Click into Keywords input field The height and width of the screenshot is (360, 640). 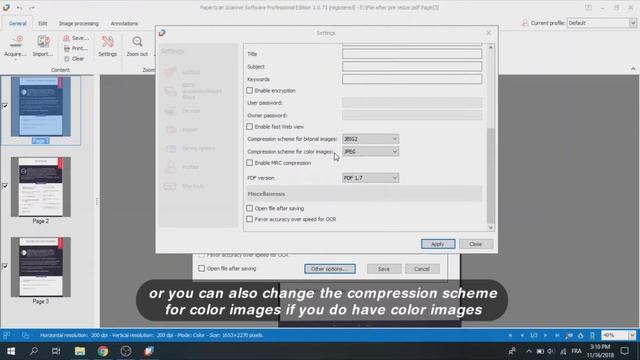(412, 79)
